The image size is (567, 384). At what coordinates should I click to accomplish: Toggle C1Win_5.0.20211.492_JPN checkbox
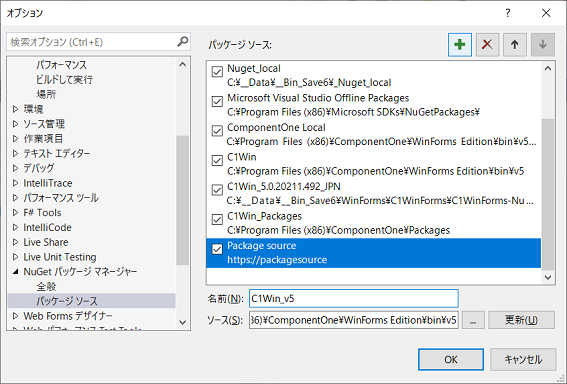[x=217, y=190]
